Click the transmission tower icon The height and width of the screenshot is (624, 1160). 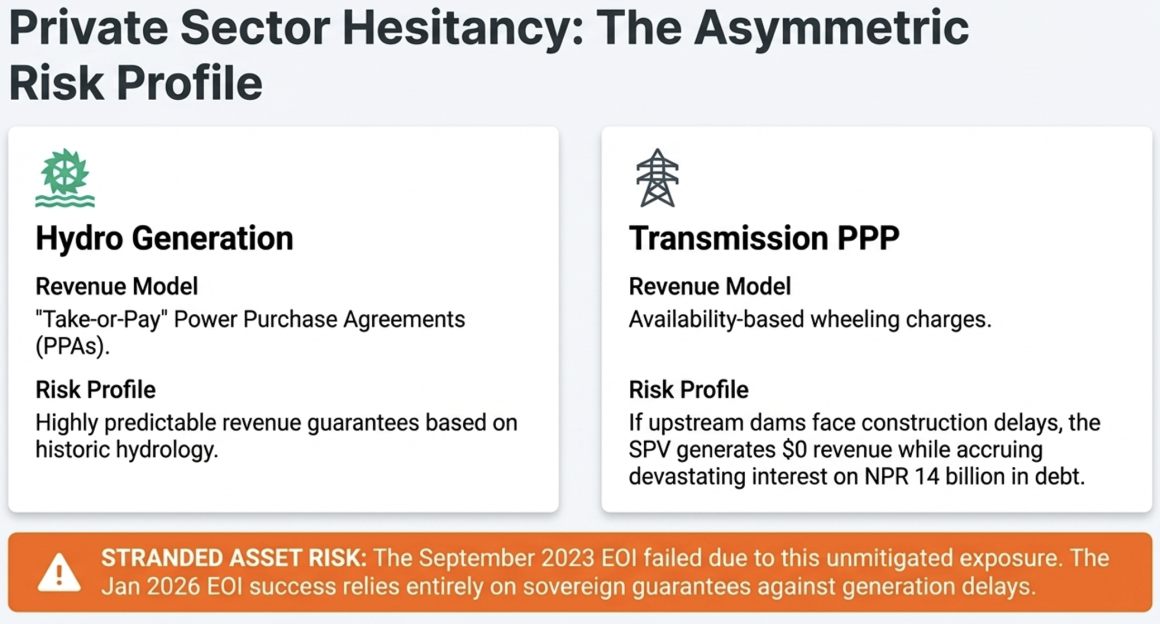657,178
